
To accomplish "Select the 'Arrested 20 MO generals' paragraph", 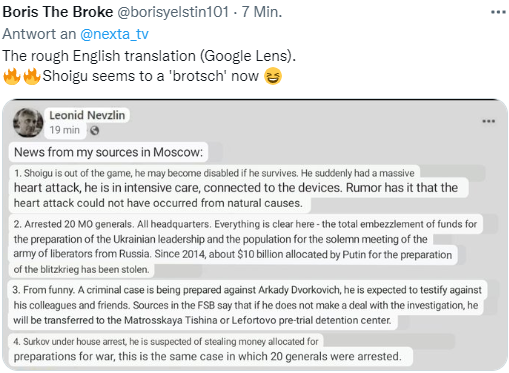I will point(245,247).
